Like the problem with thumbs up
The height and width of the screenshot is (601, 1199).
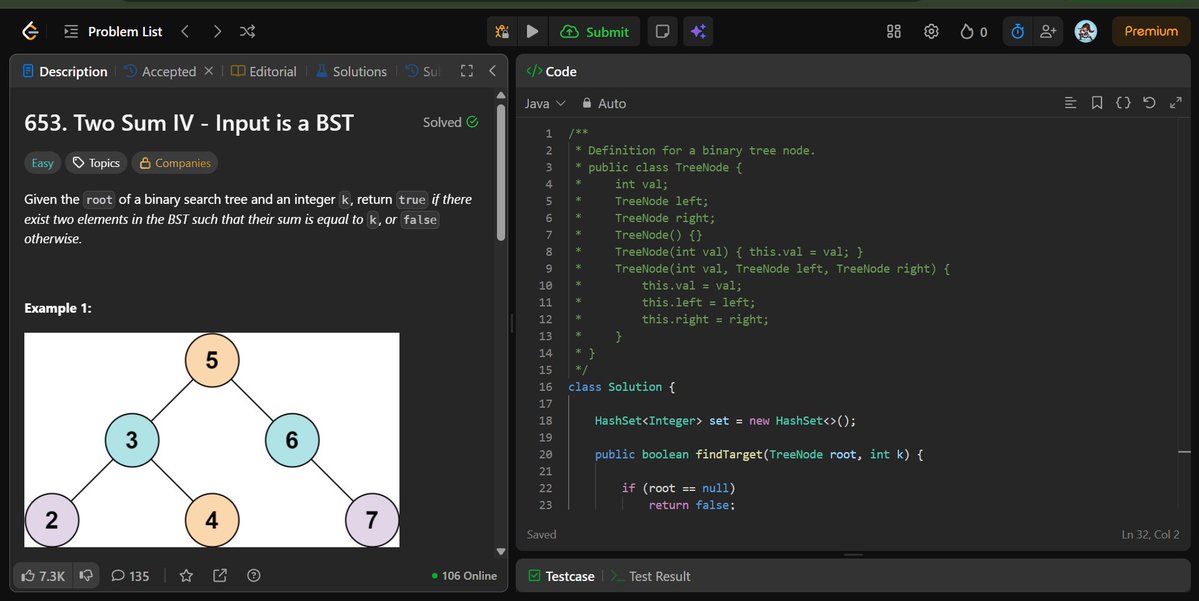pos(43,576)
